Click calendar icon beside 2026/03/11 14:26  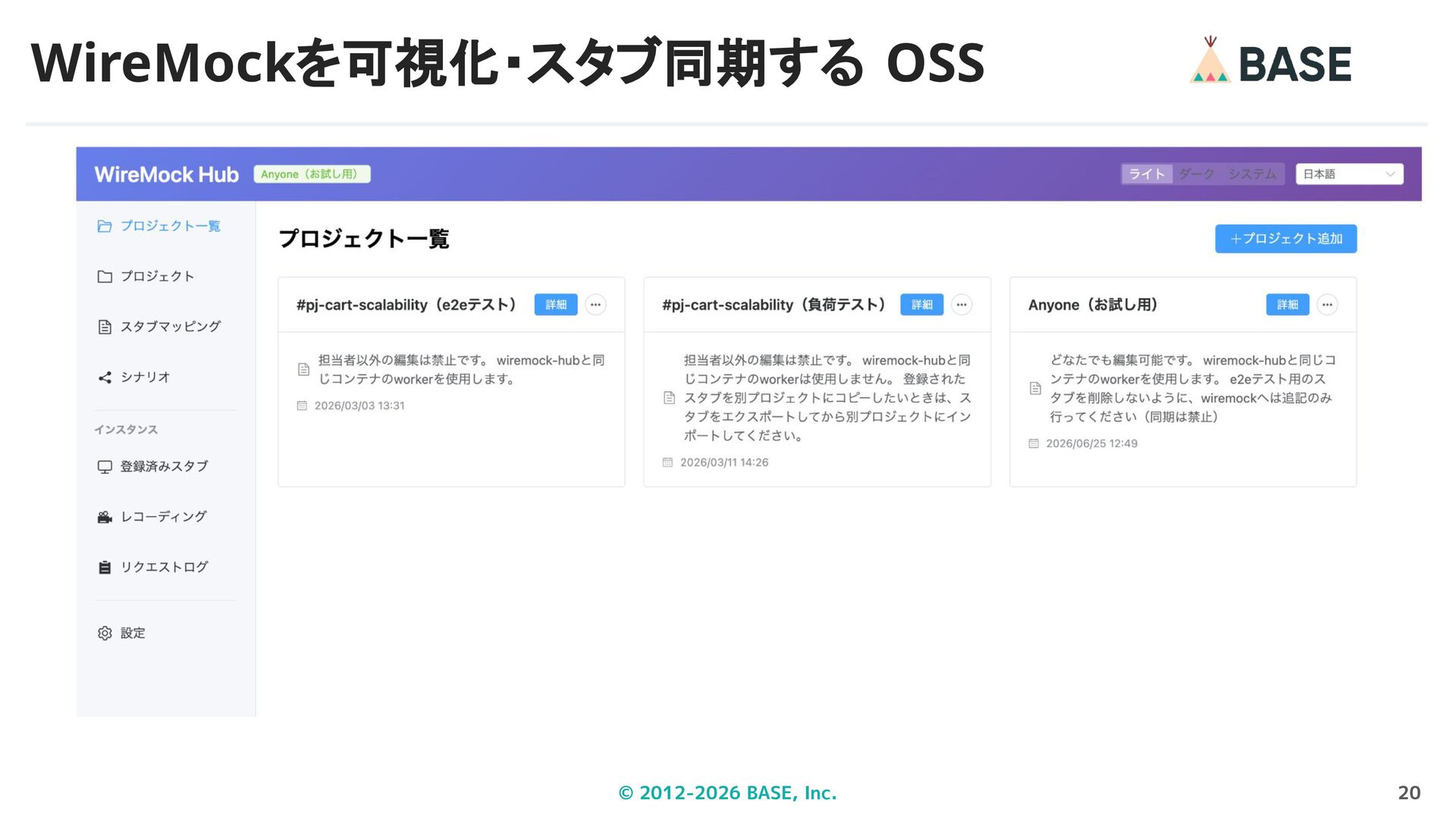[x=667, y=463]
